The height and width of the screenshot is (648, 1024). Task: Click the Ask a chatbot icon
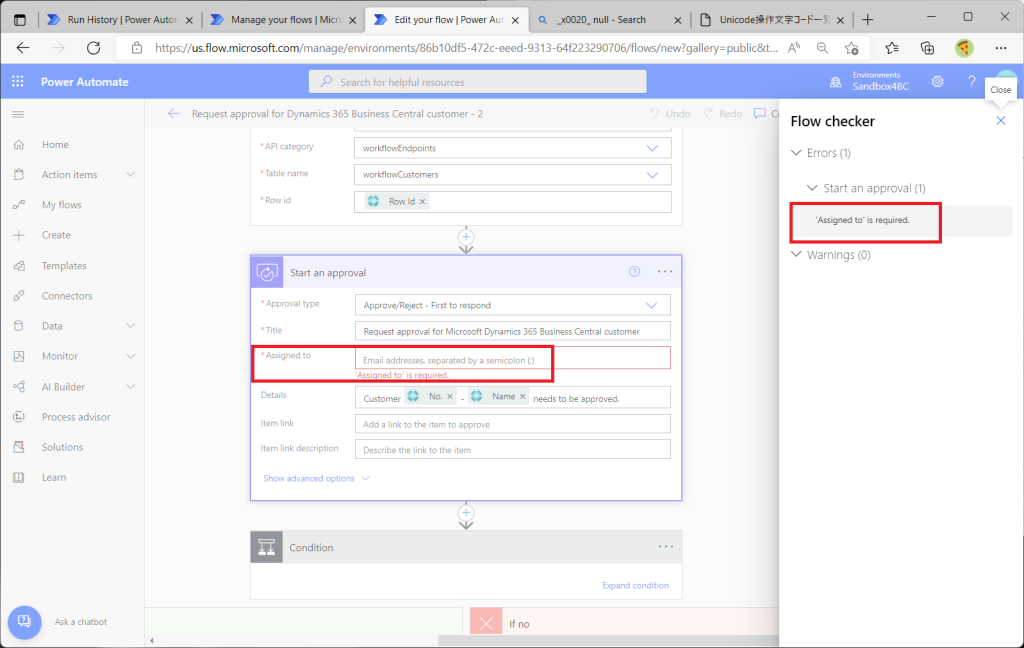(24, 622)
